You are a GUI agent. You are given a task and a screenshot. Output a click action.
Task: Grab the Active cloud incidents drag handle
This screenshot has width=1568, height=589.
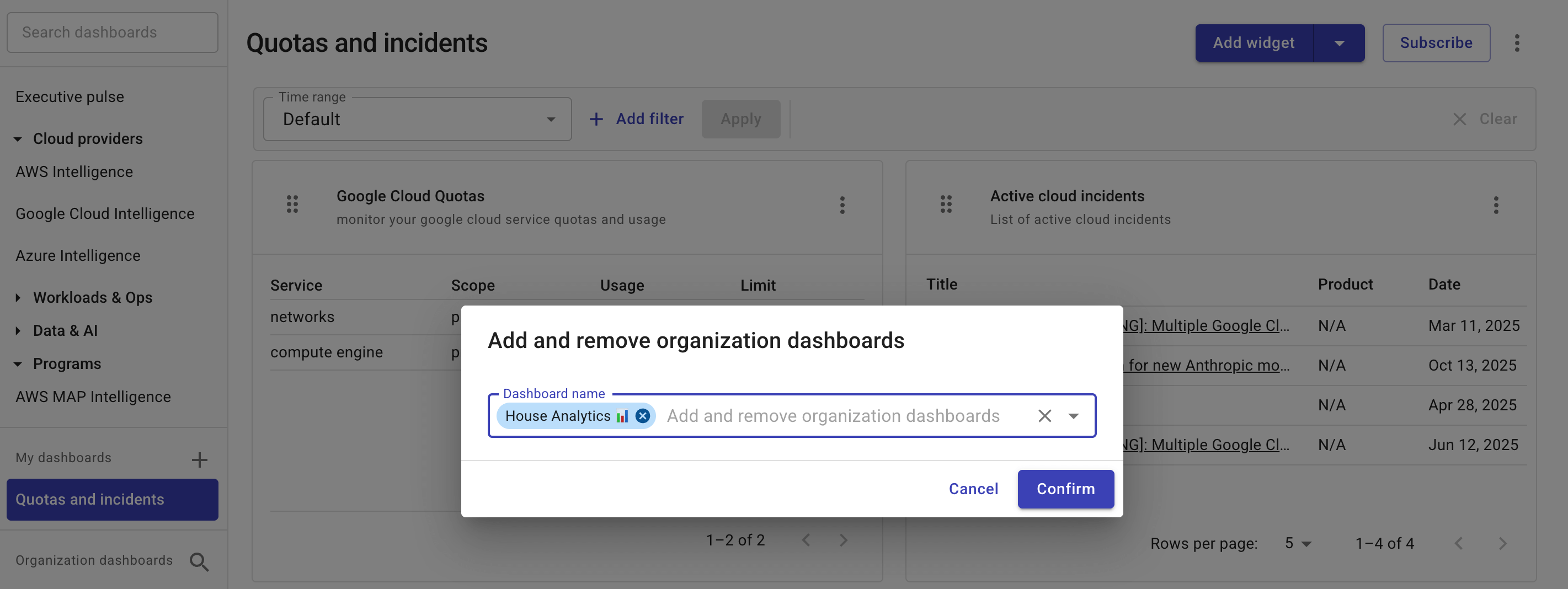click(945, 204)
